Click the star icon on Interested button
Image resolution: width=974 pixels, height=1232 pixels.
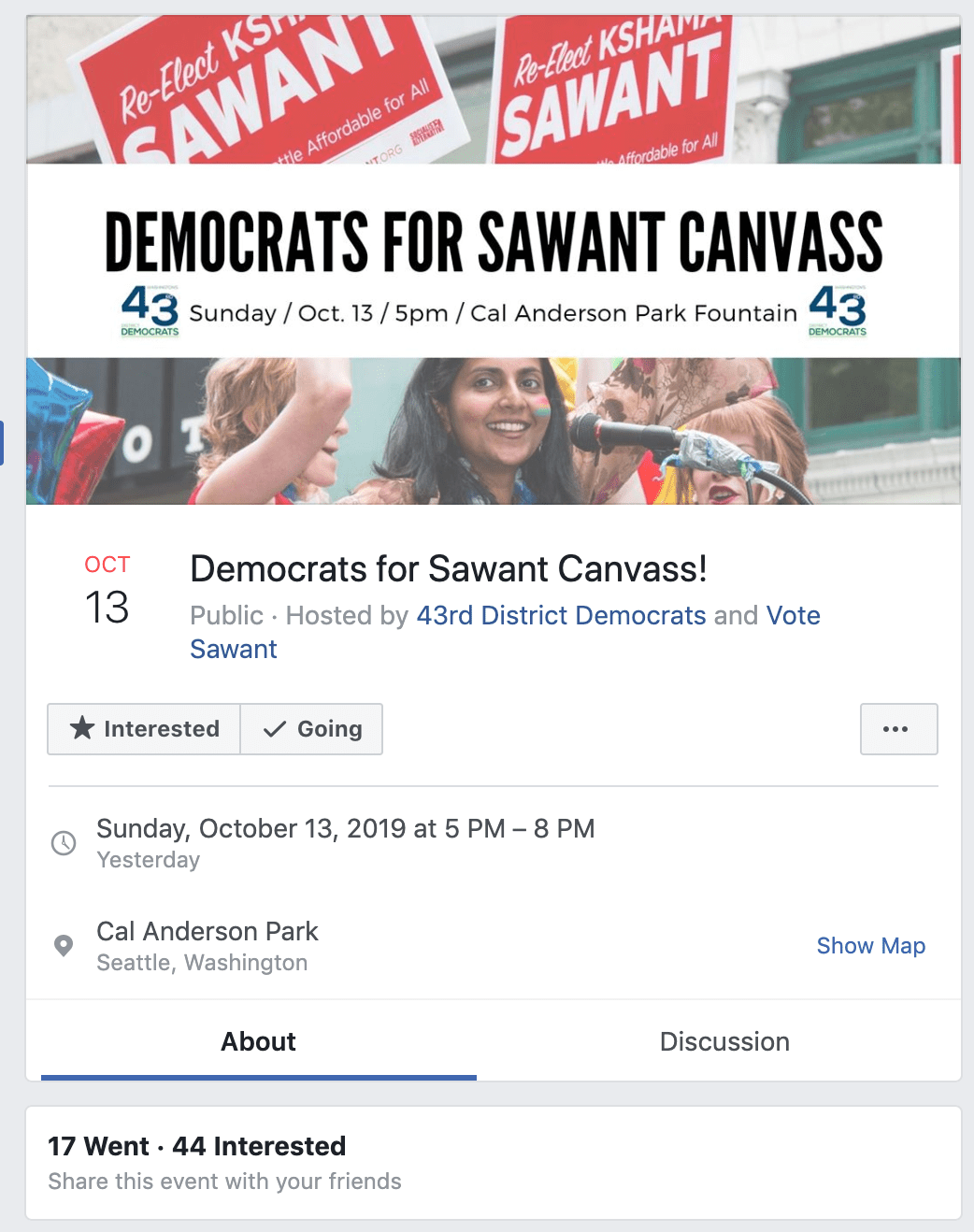pos(82,728)
